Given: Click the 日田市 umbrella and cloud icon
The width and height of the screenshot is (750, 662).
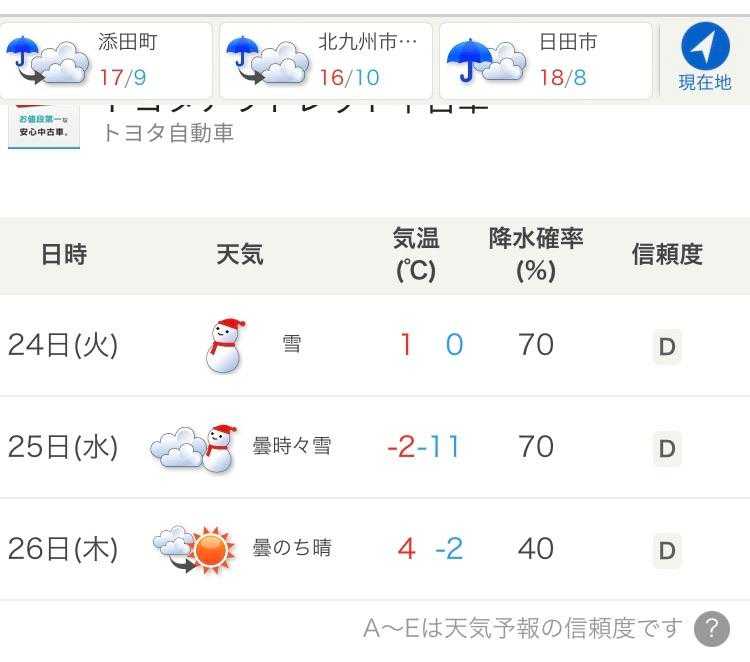Looking at the screenshot, I should [487, 60].
